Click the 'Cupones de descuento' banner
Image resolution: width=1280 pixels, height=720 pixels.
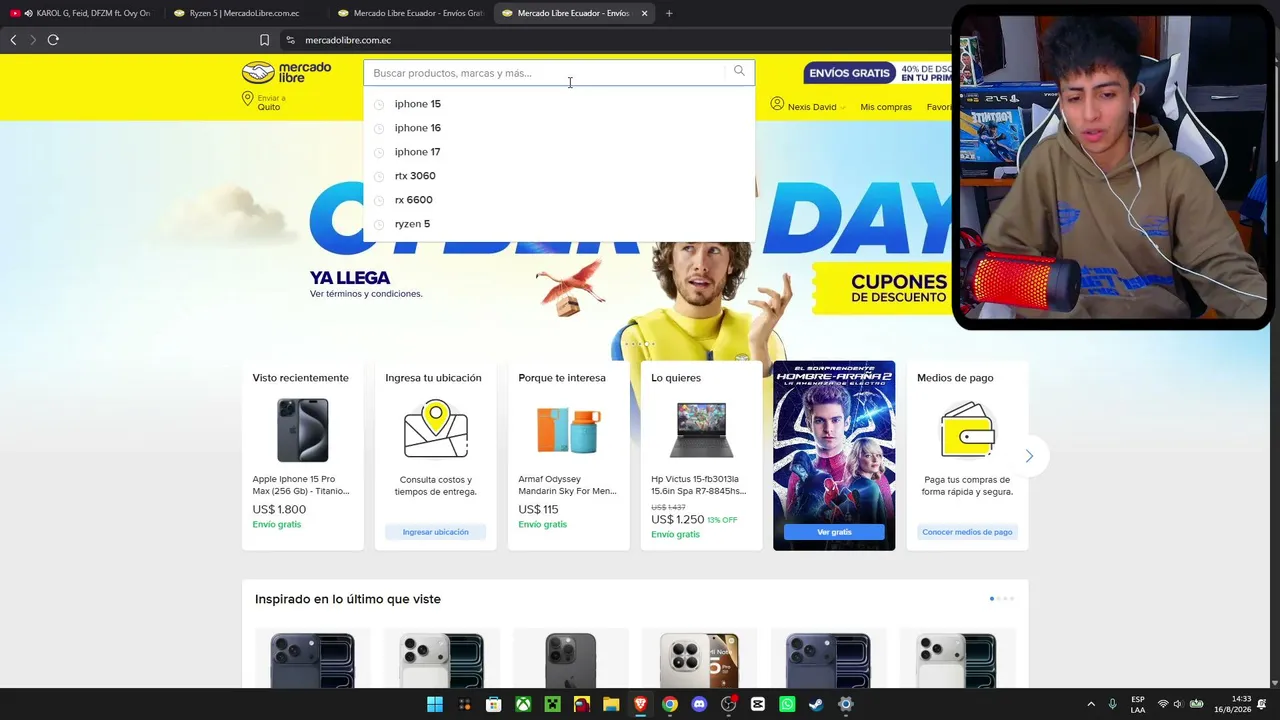click(x=882, y=288)
